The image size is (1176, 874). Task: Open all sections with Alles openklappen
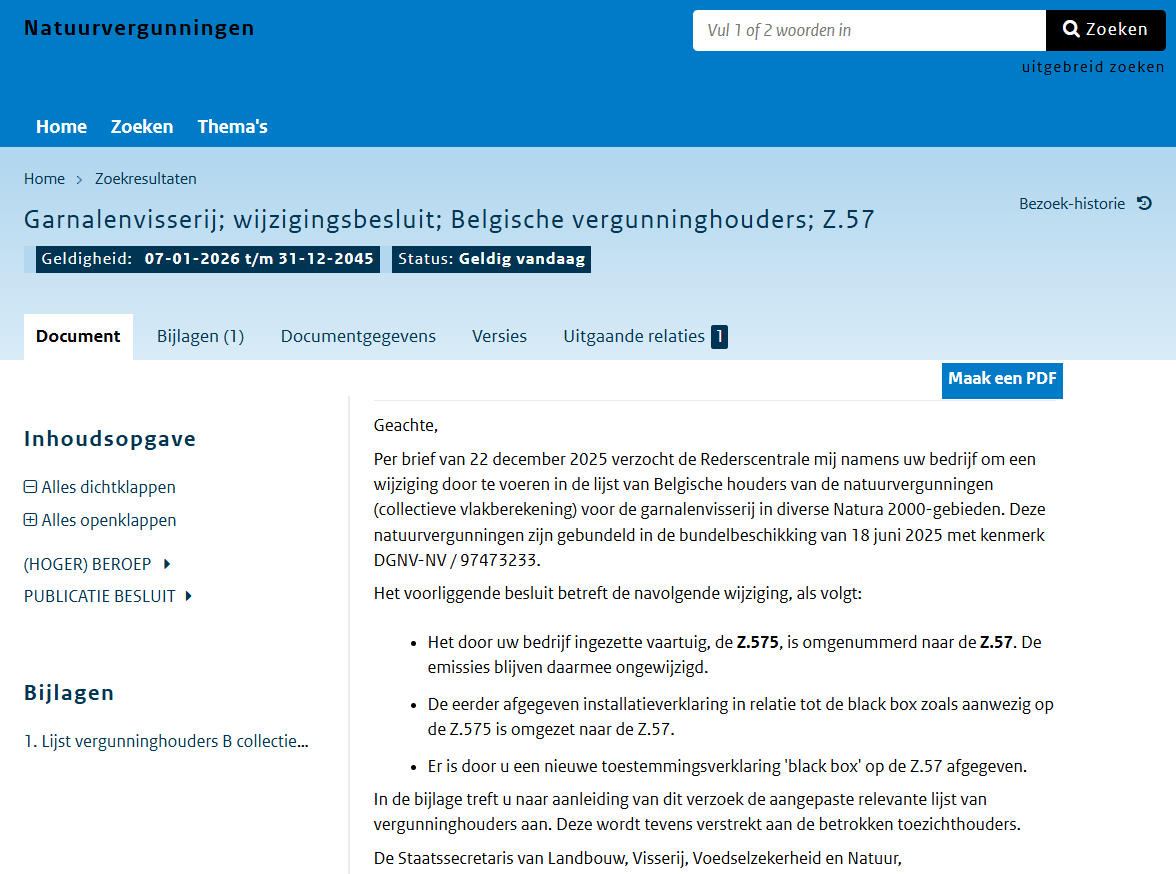click(x=109, y=520)
